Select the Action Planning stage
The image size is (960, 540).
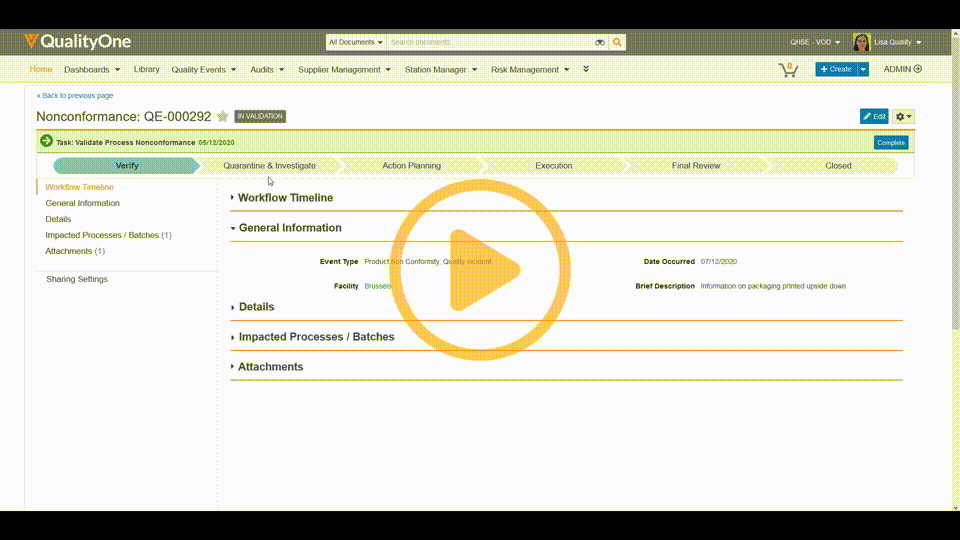(x=411, y=166)
